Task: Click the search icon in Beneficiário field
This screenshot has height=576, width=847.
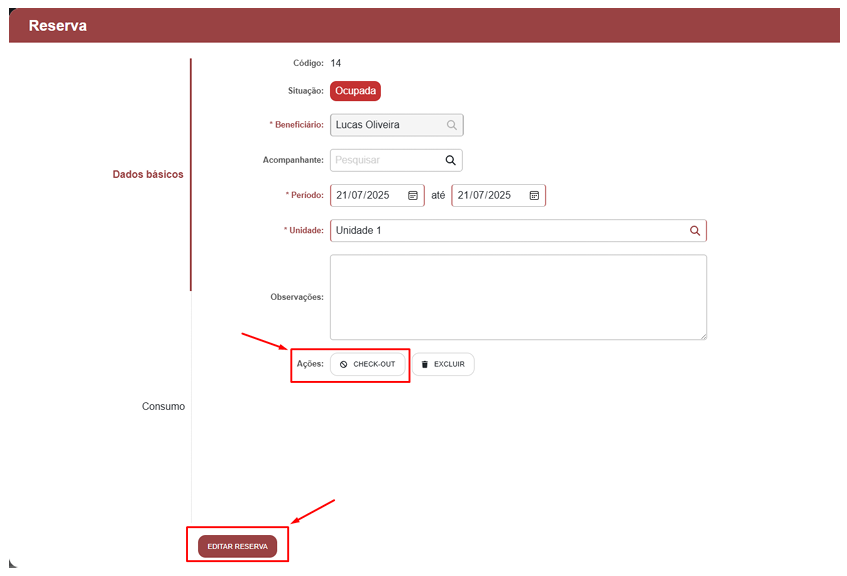Action: tap(451, 125)
